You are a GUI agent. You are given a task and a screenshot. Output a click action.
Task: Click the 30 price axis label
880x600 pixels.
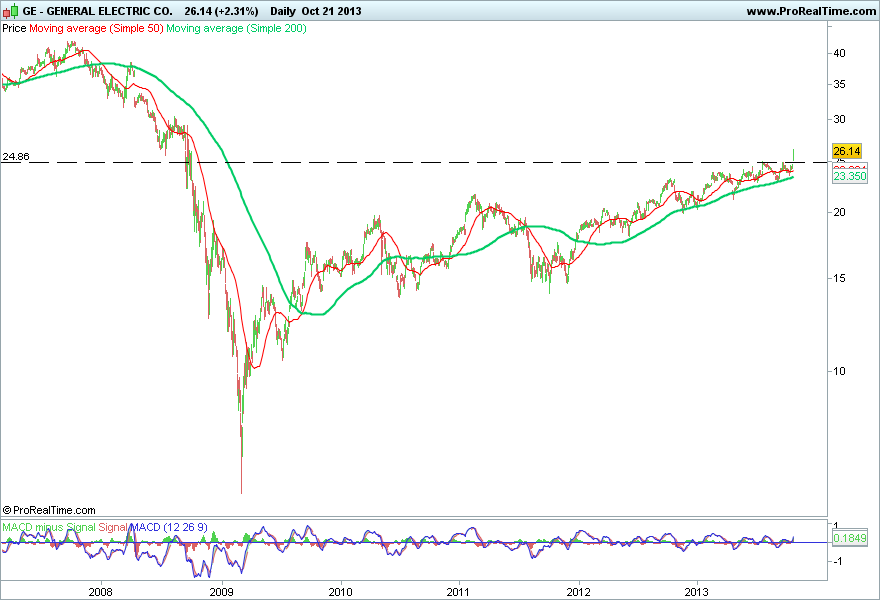coord(840,119)
